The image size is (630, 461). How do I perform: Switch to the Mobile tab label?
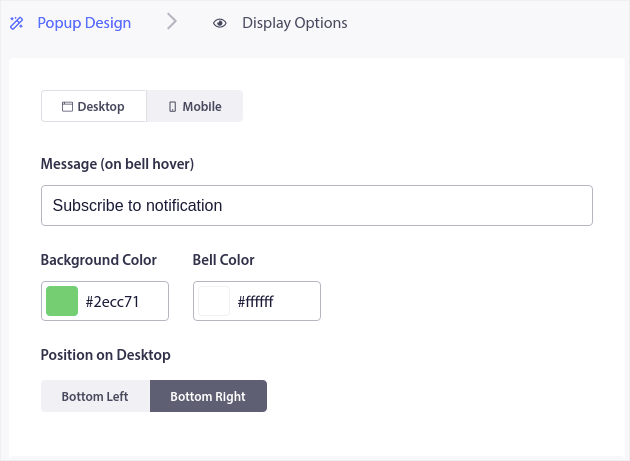tap(202, 107)
